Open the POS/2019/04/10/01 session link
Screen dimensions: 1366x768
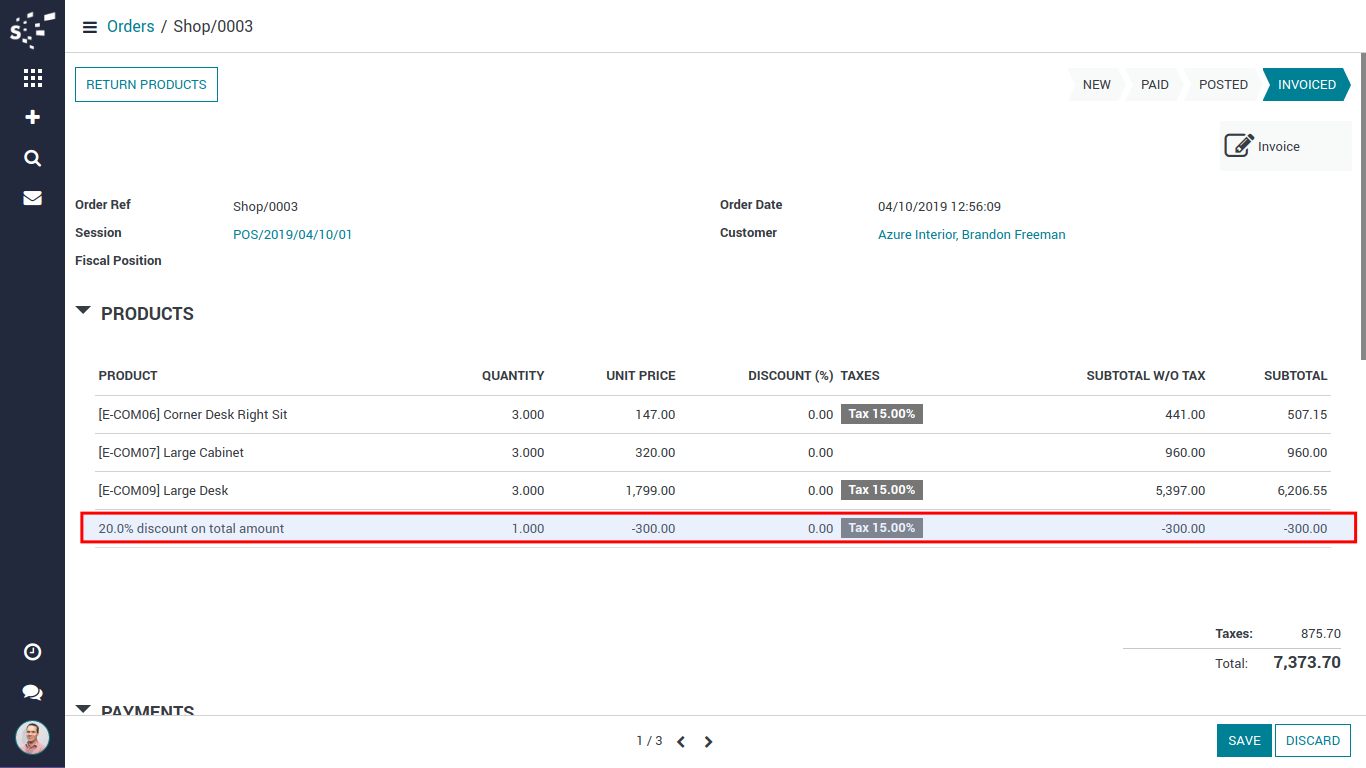(x=292, y=235)
